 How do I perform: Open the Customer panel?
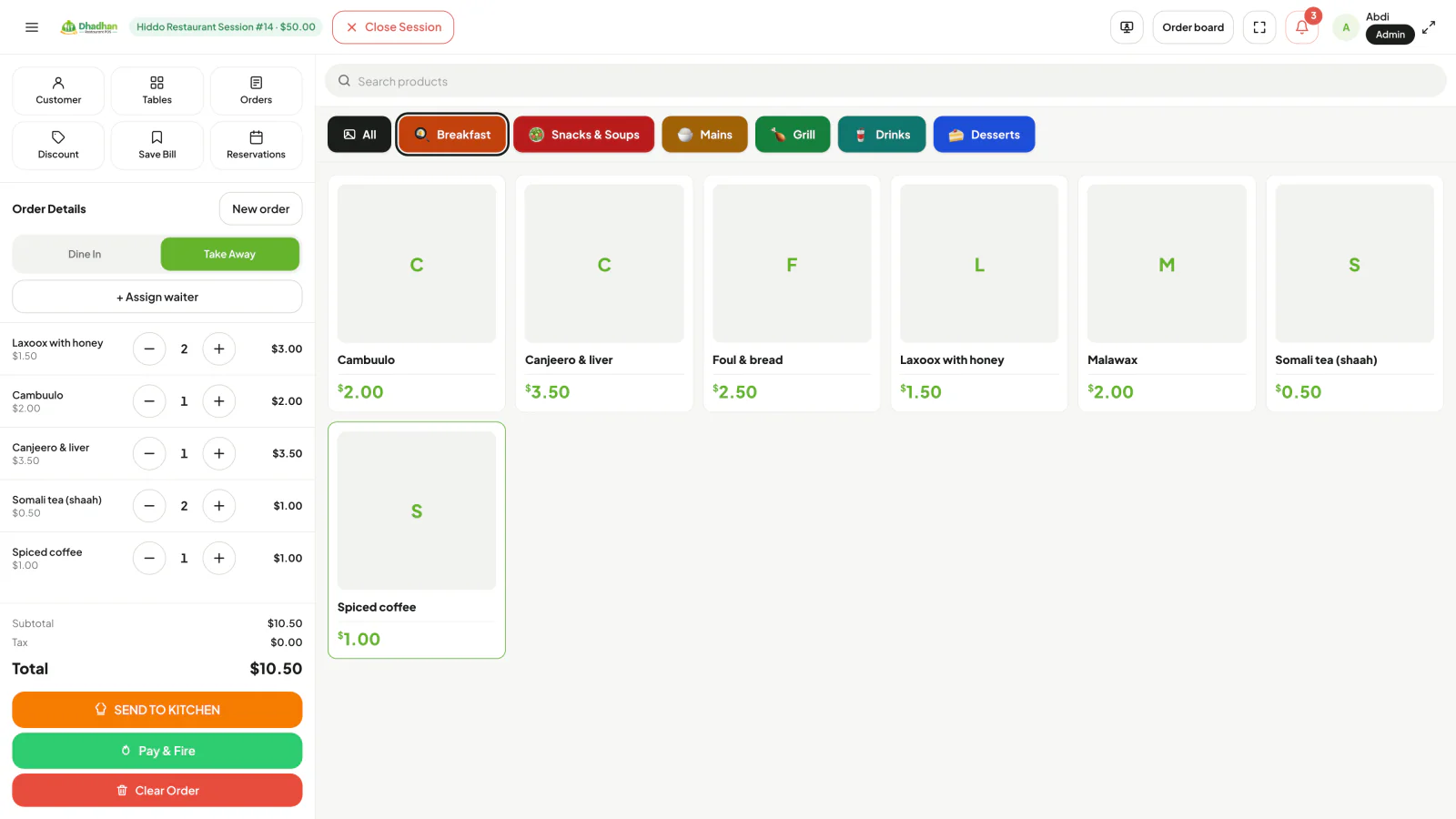(x=58, y=91)
